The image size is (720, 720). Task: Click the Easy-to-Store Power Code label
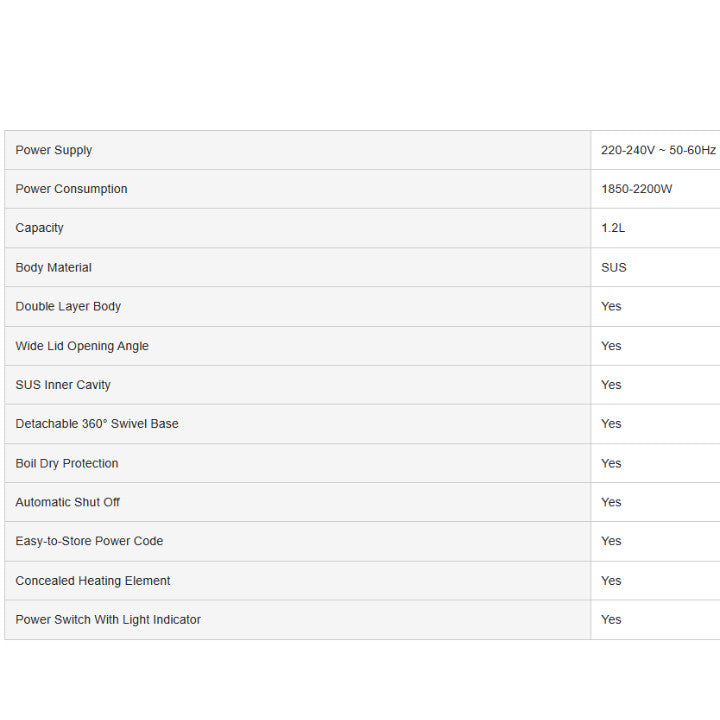[89, 541]
